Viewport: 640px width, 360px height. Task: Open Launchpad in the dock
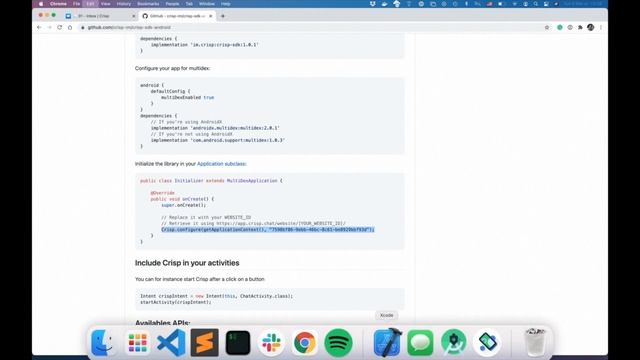click(x=138, y=342)
